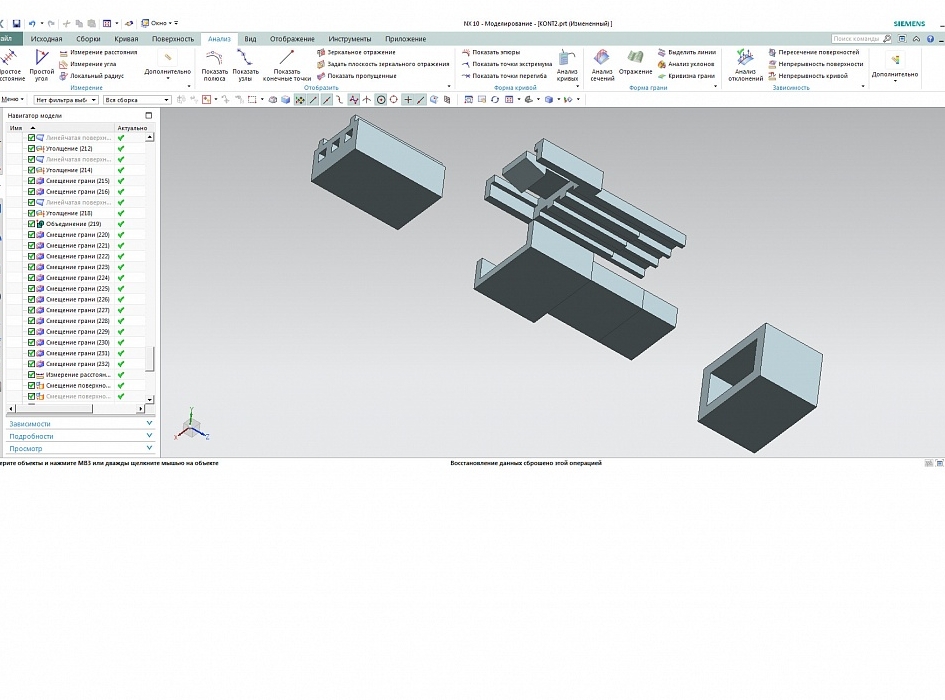Switch to the Поверхность ribbon tab
The height and width of the screenshot is (700, 945).
point(173,39)
